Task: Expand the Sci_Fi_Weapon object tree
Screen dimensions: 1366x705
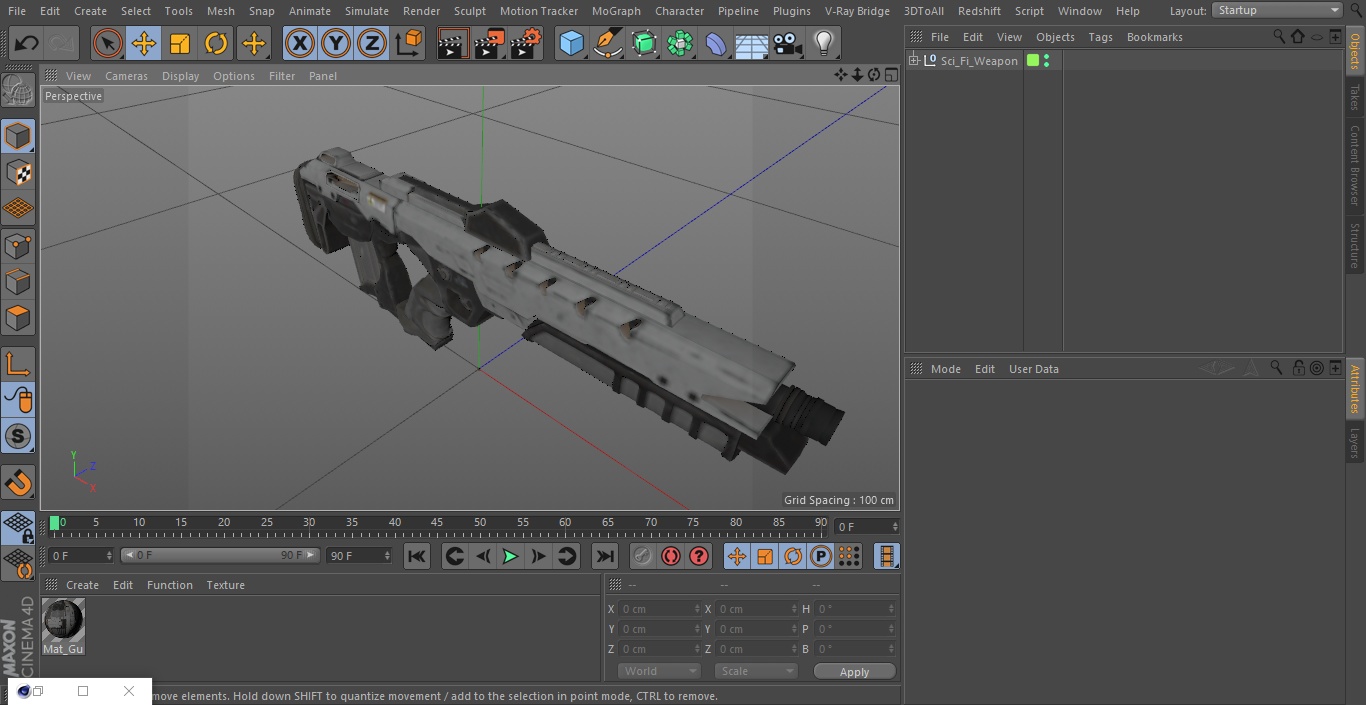Action: click(x=913, y=61)
